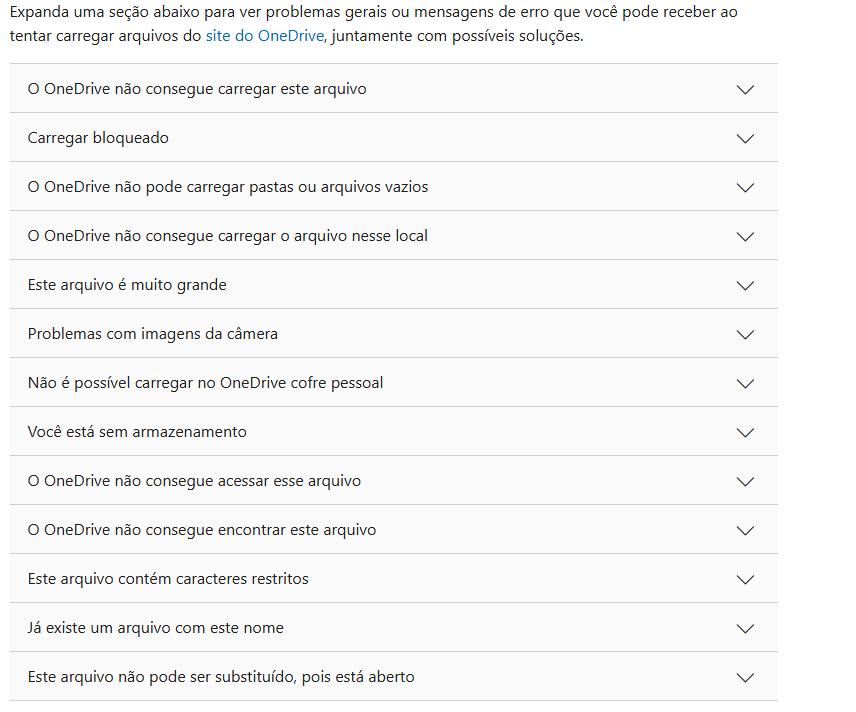Click 'Já existe um arquivo com este nome' title
The width and height of the screenshot is (856, 712).
click(x=156, y=628)
